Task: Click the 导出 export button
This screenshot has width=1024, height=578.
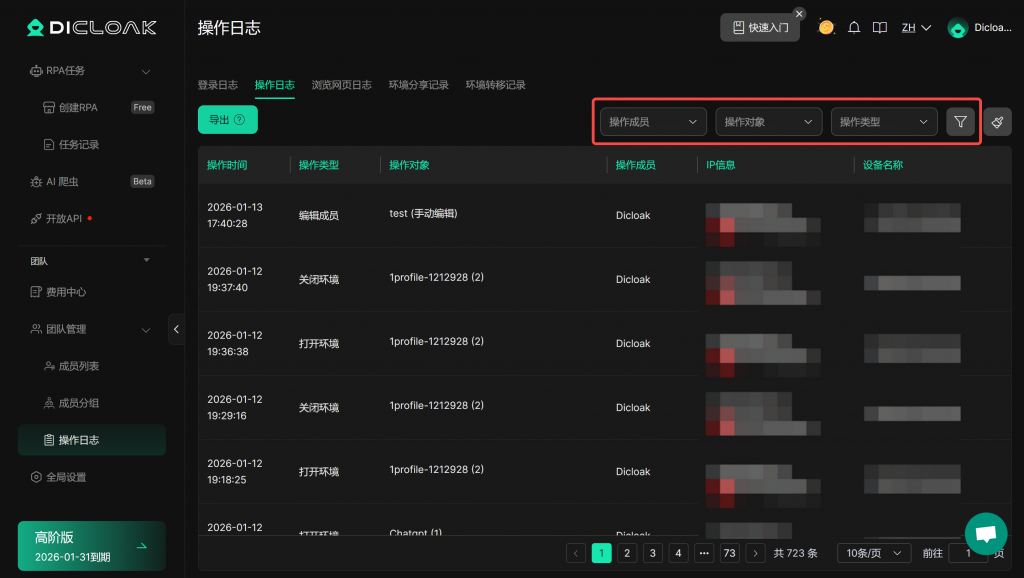Action: coord(227,120)
